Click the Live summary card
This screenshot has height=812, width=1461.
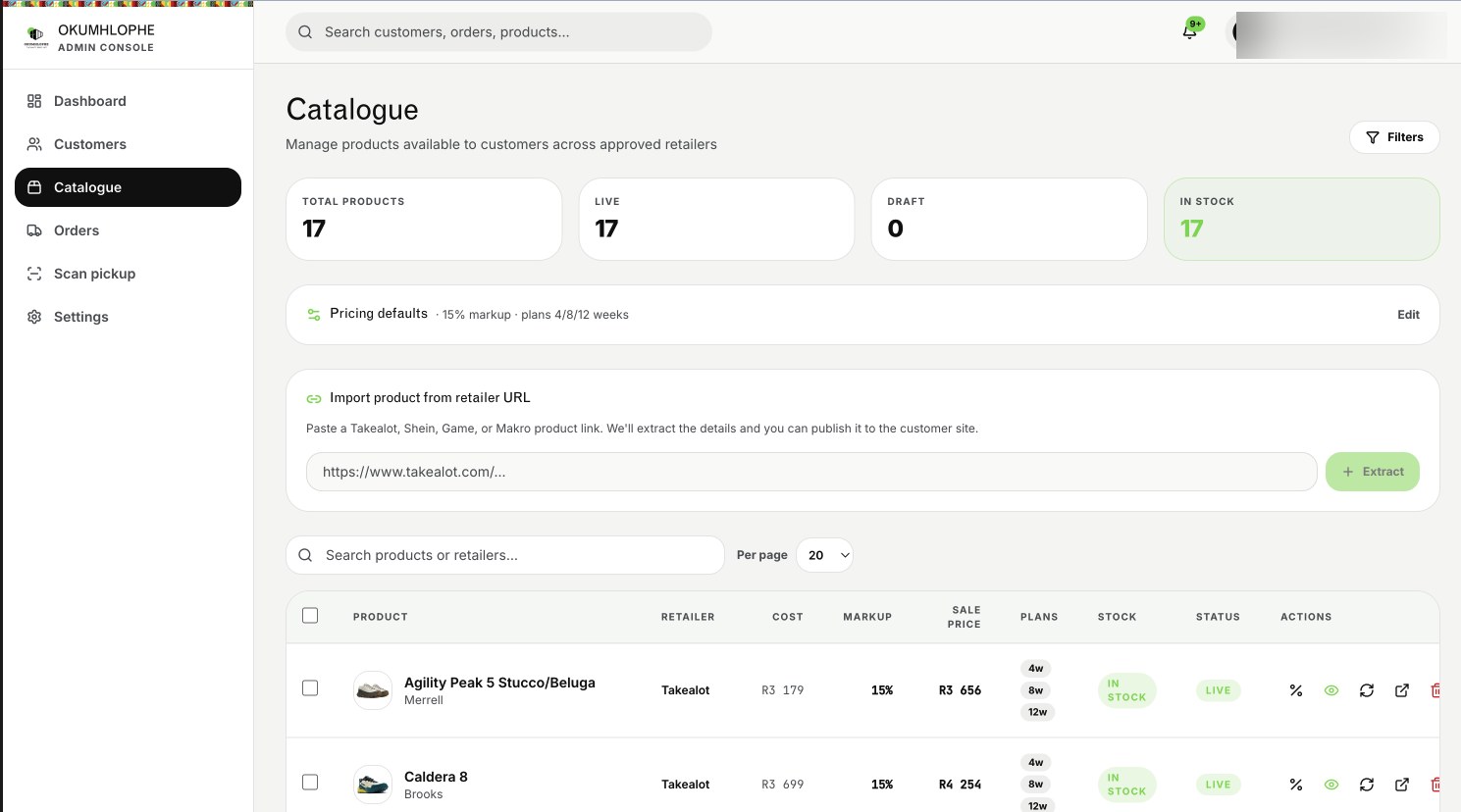click(716, 219)
